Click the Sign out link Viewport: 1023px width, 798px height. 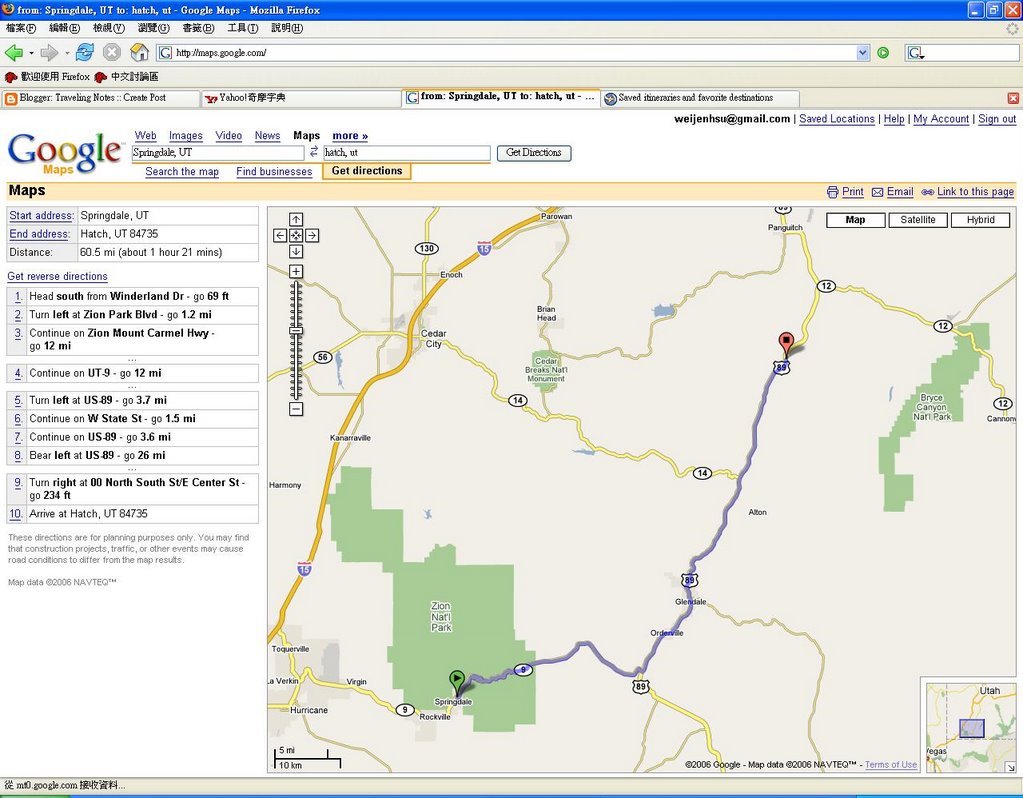click(x=997, y=119)
